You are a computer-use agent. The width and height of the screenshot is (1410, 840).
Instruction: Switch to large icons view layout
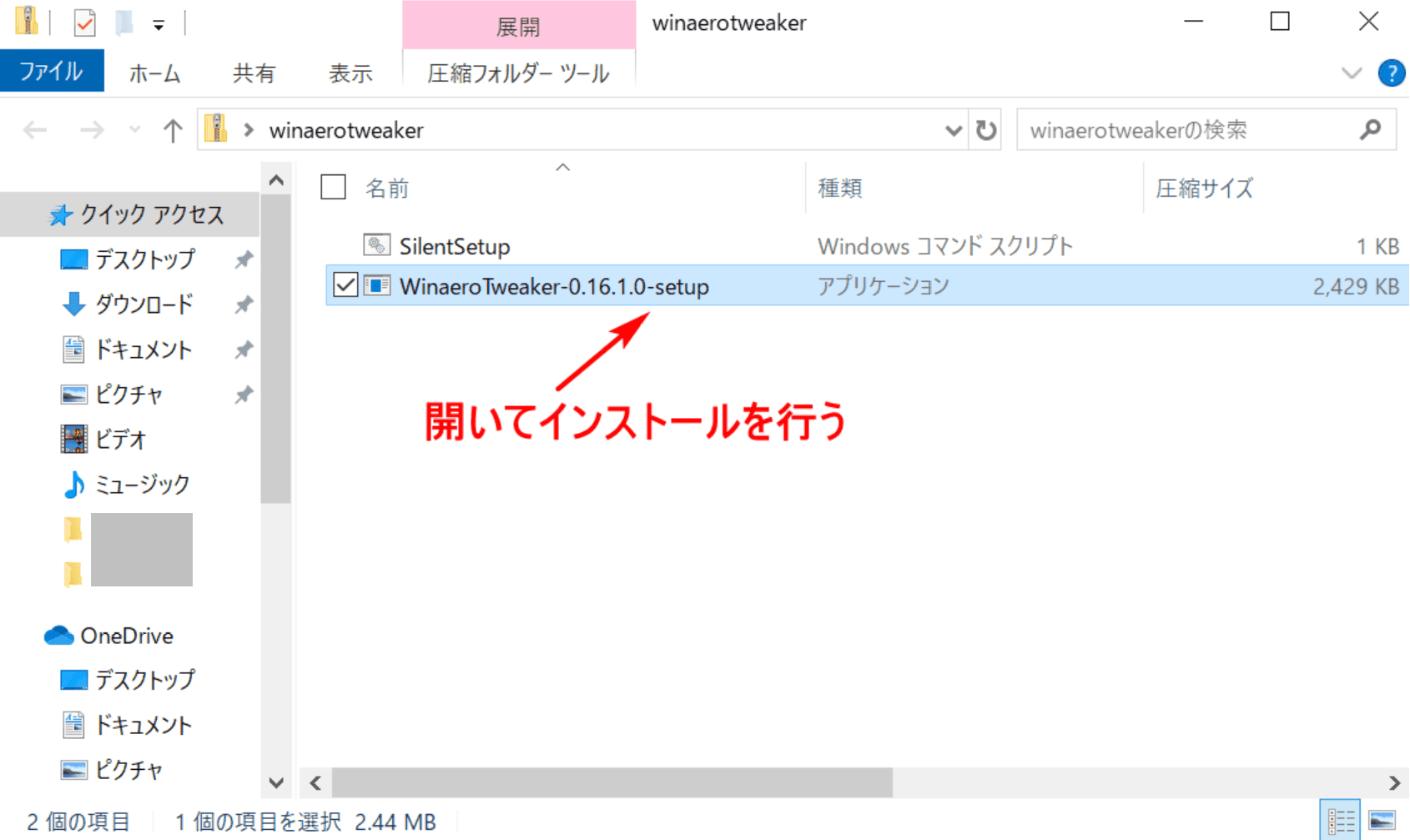1382,821
